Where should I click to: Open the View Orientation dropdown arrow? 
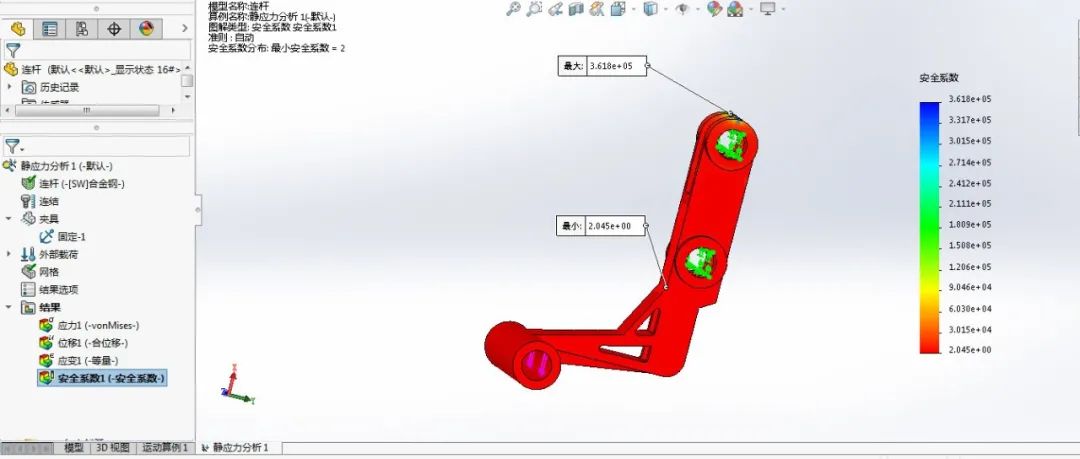[x=632, y=10]
